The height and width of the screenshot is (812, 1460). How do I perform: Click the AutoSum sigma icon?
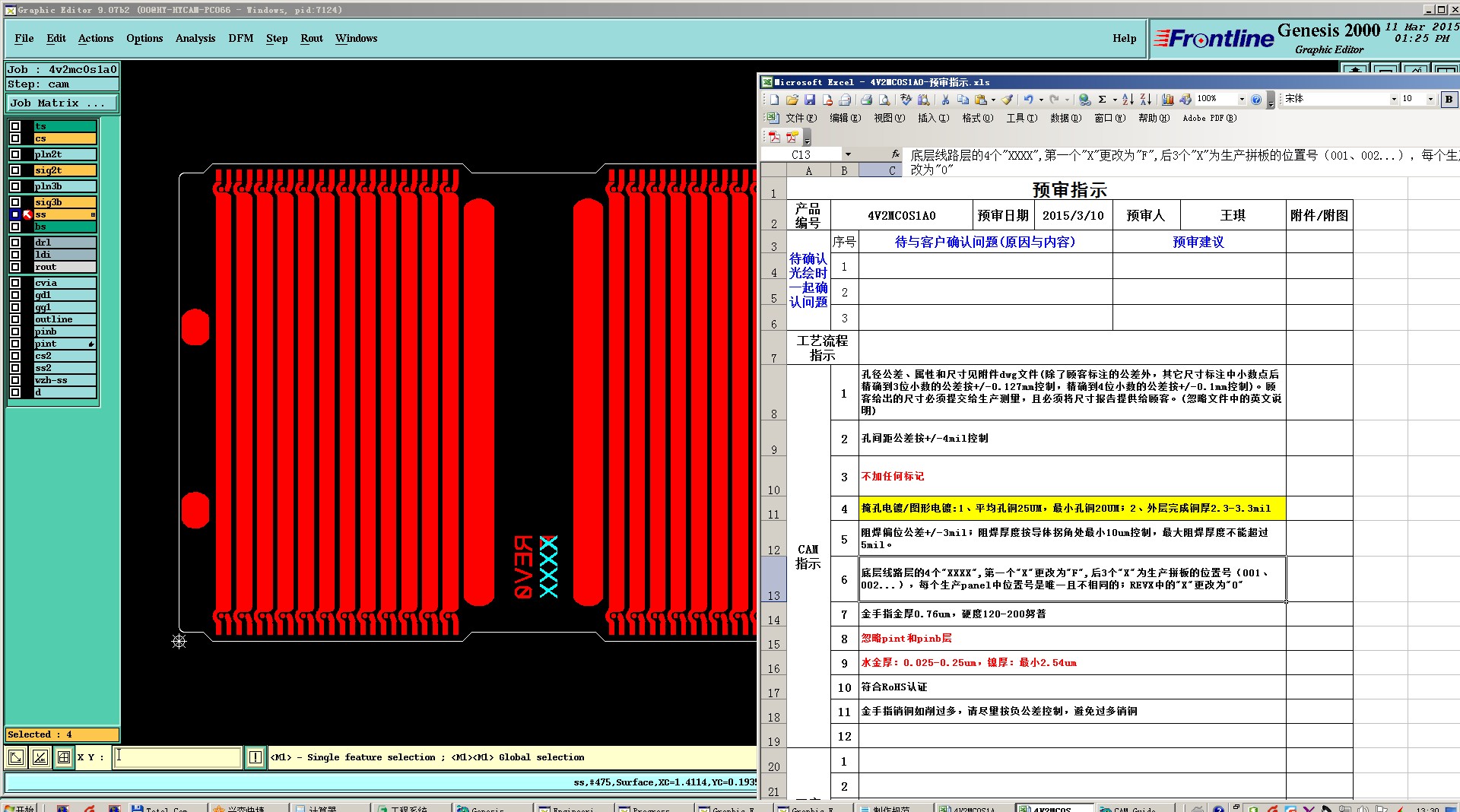coord(1102,100)
